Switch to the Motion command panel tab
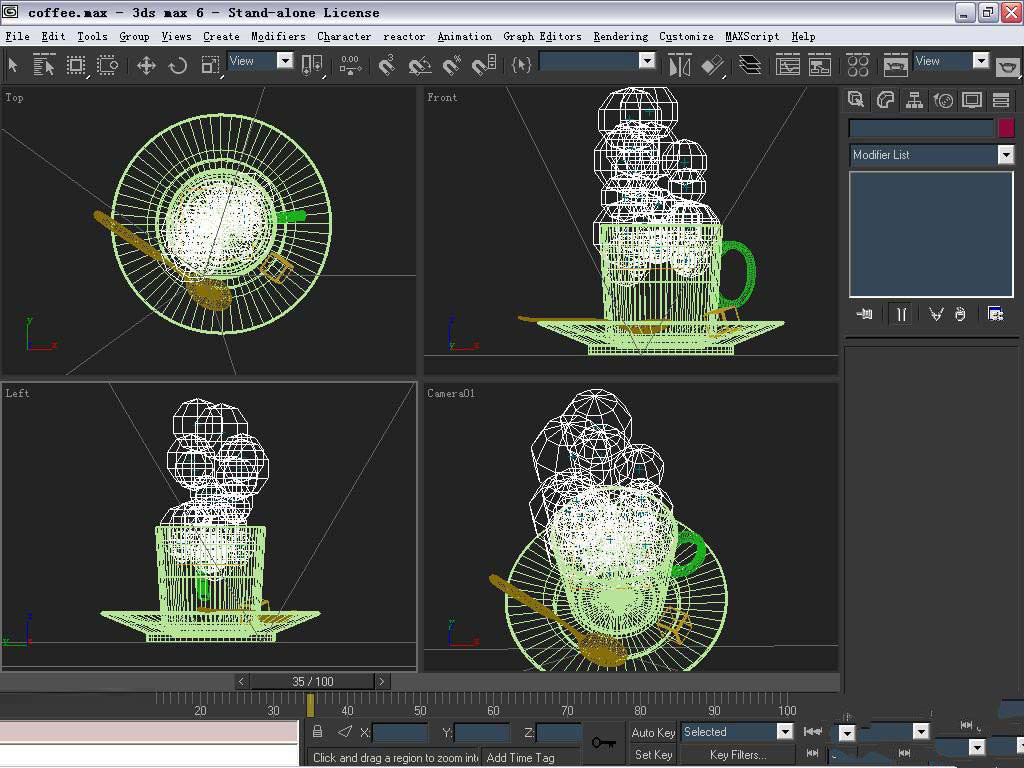The image size is (1024, 768). coord(943,100)
